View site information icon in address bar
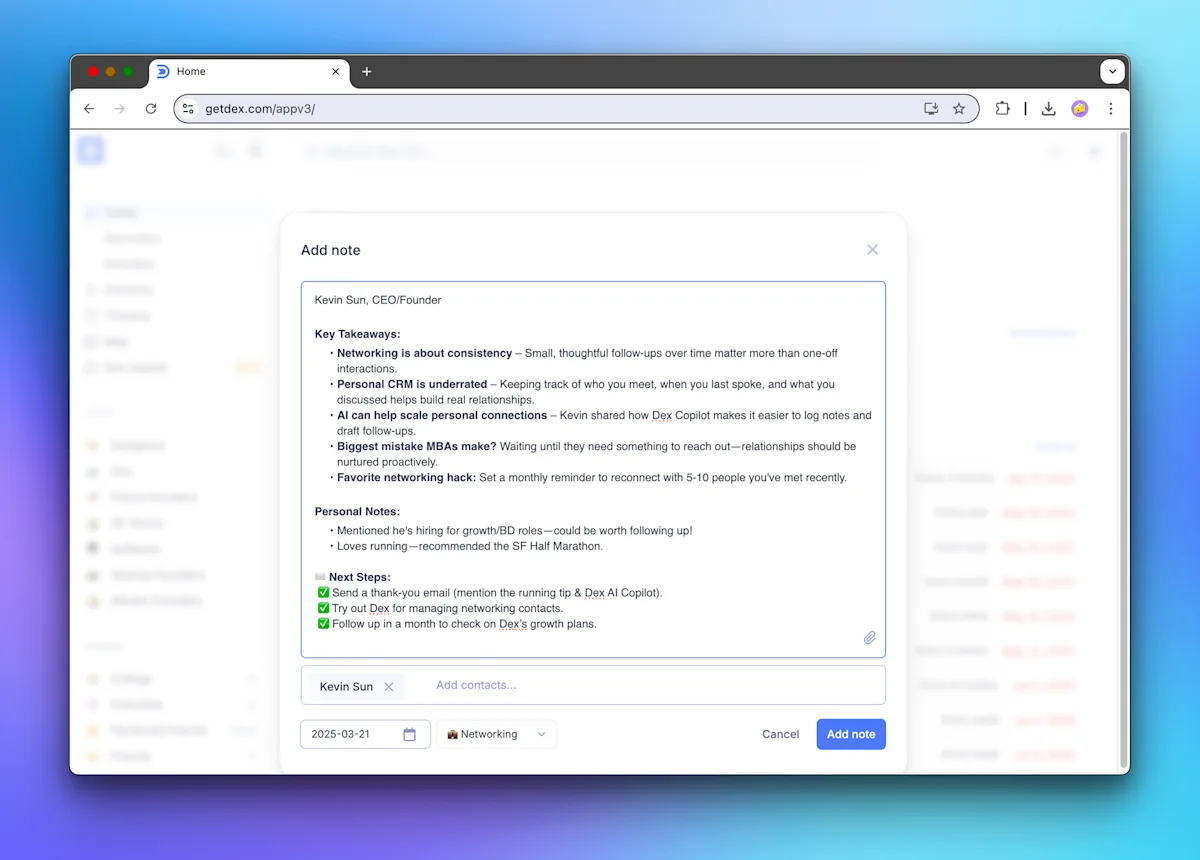 189,109
